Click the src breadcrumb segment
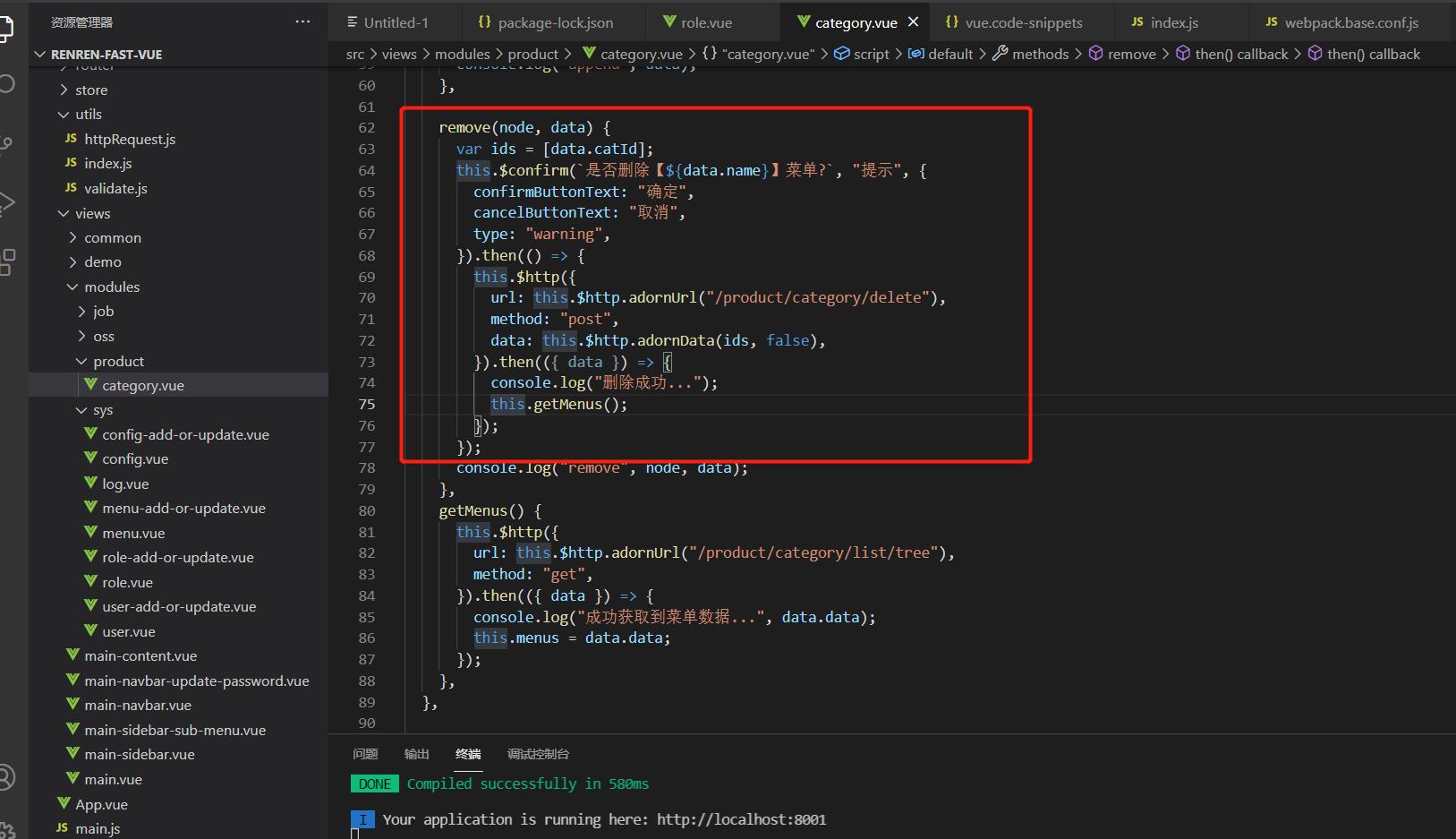Screen dimensions: 1456x839 point(355,55)
